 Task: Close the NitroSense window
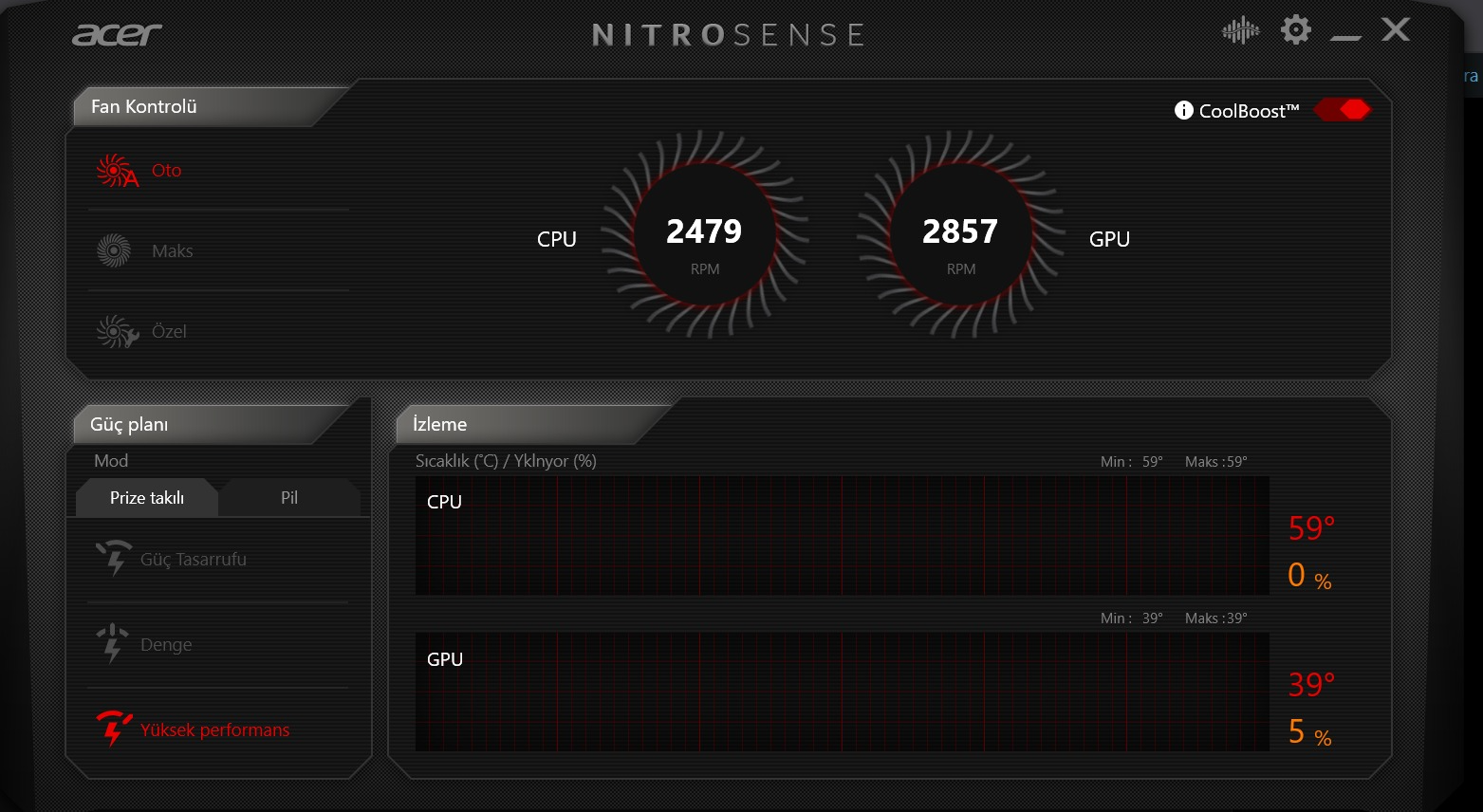tap(1396, 30)
